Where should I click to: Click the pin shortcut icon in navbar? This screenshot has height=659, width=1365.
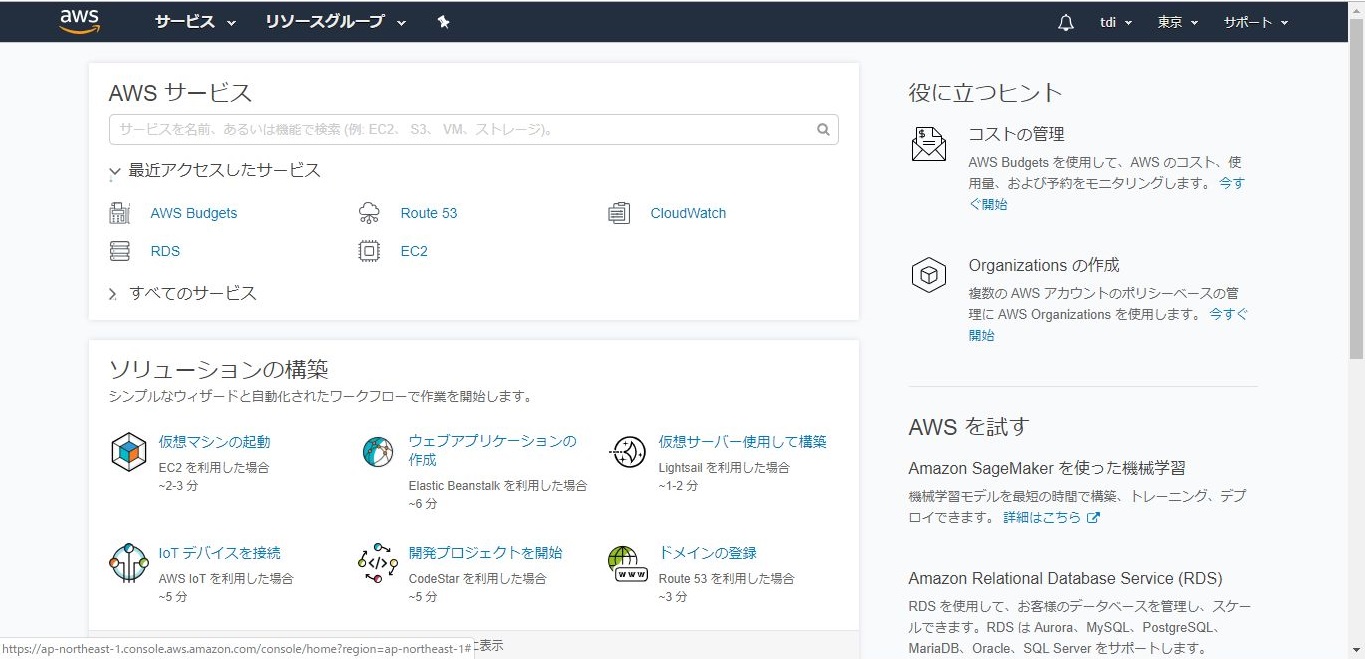point(443,22)
